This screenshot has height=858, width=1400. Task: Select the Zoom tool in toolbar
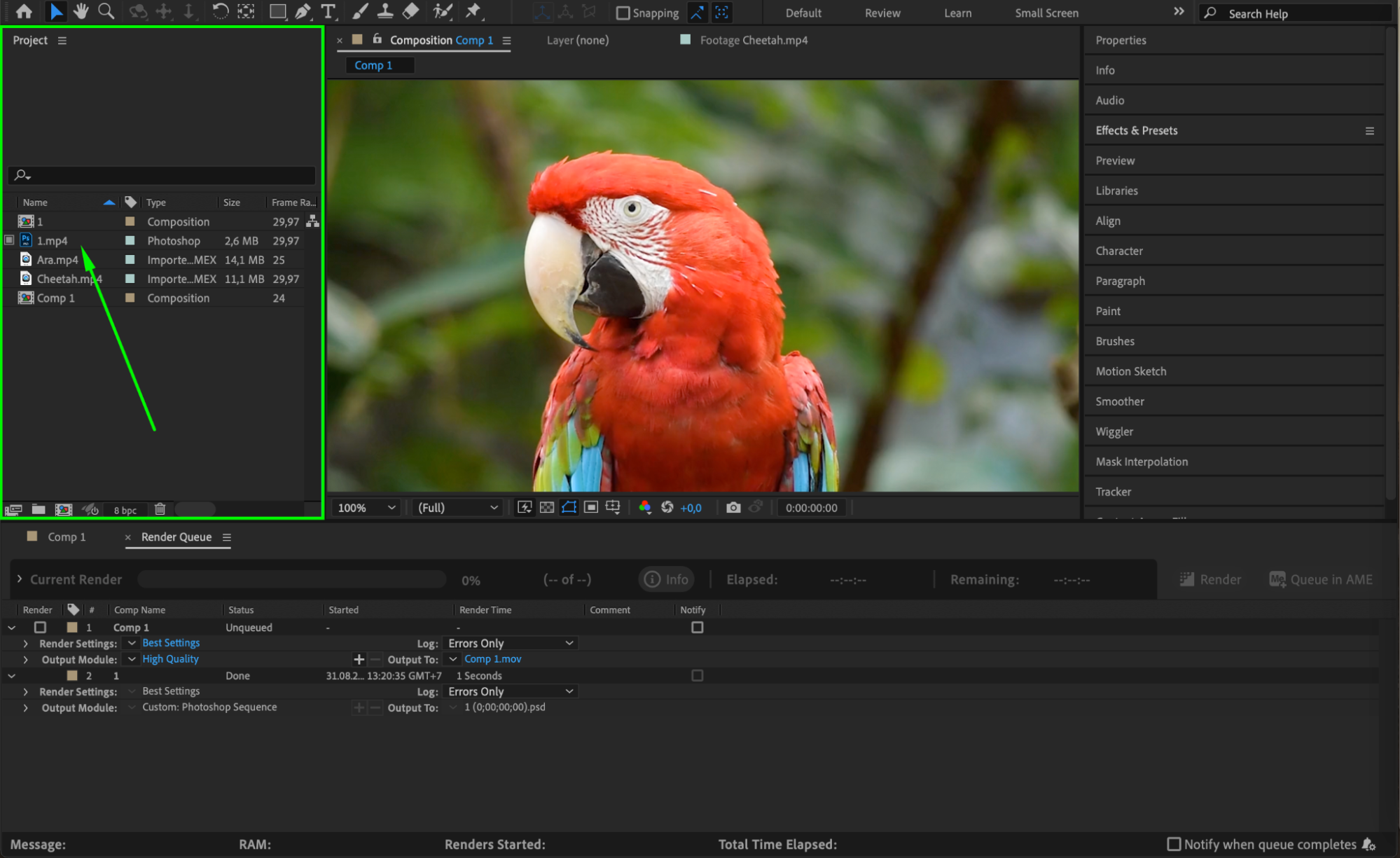click(x=106, y=11)
